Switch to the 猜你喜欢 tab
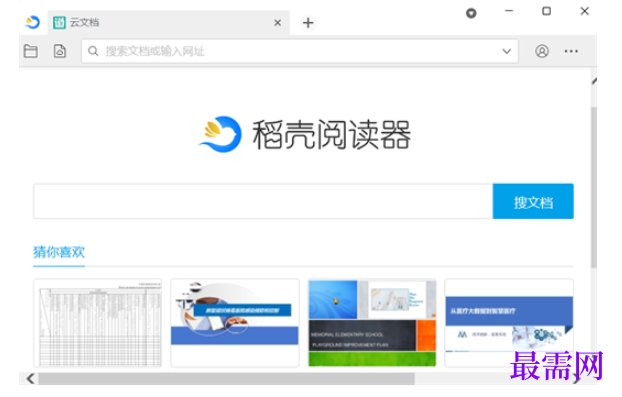 [x=59, y=252]
